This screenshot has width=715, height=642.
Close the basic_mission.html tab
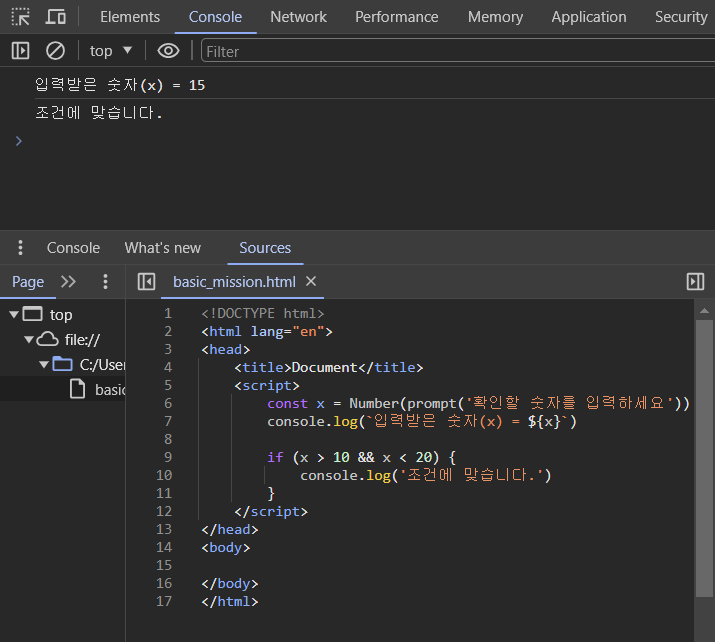(x=311, y=281)
